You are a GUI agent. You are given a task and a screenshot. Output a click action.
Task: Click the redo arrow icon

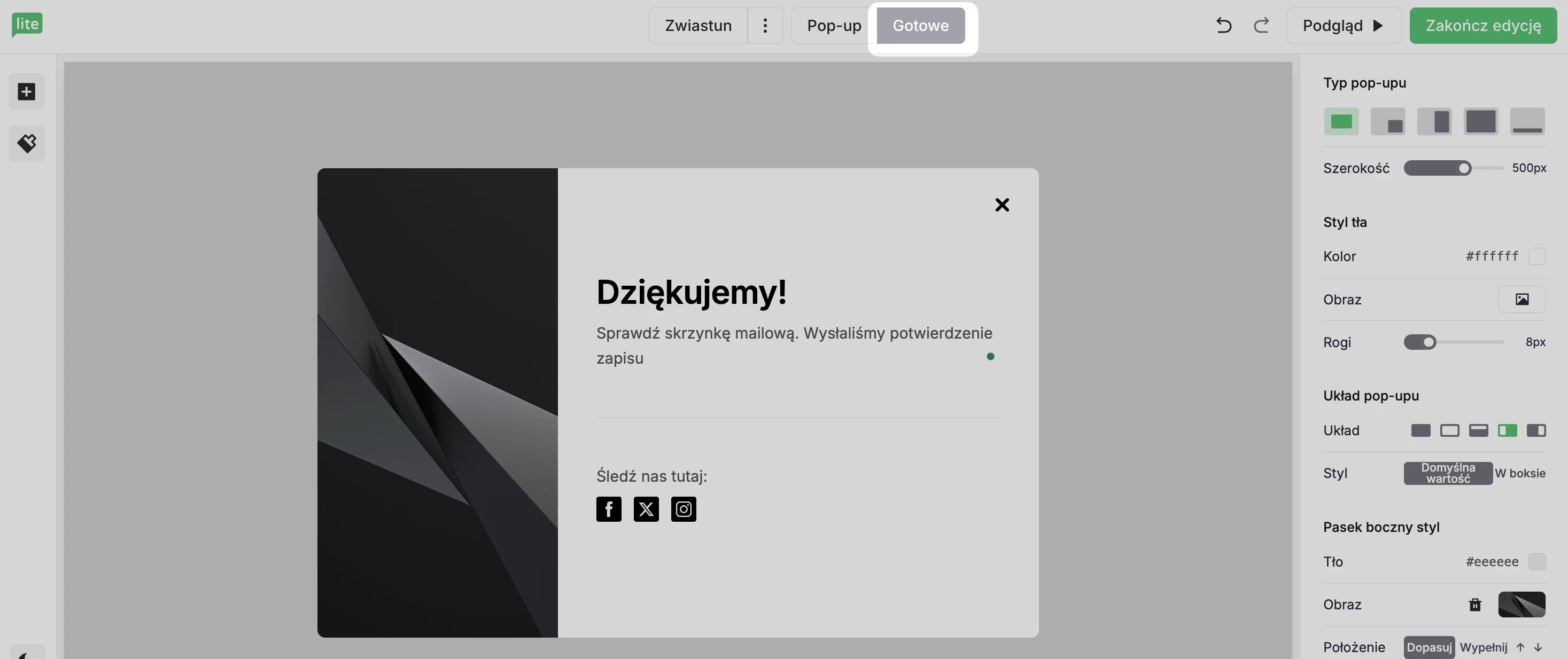(x=1261, y=26)
